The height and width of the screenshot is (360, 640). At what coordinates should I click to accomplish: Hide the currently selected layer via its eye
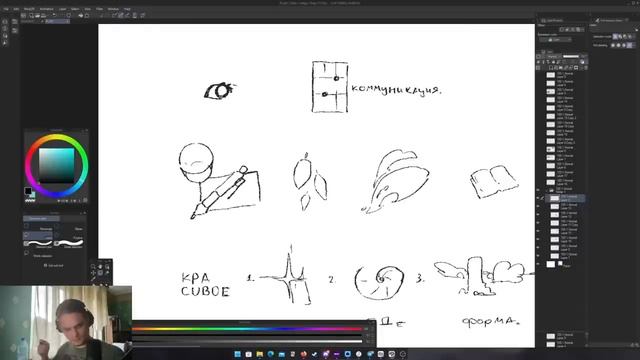tap(538, 198)
